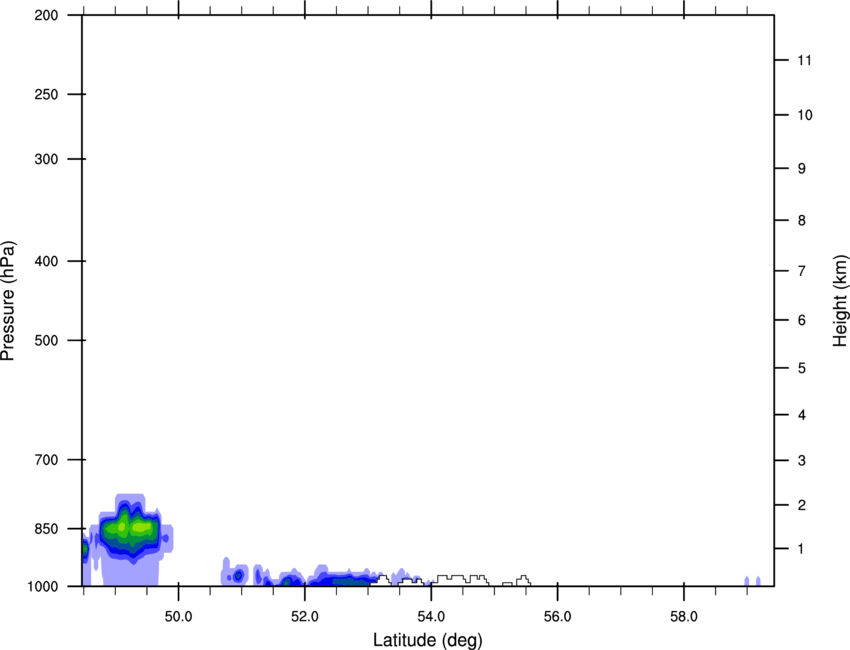Select the 850 pressure tick label
Screen dimensions: 850x650
click(x=46, y=529)
